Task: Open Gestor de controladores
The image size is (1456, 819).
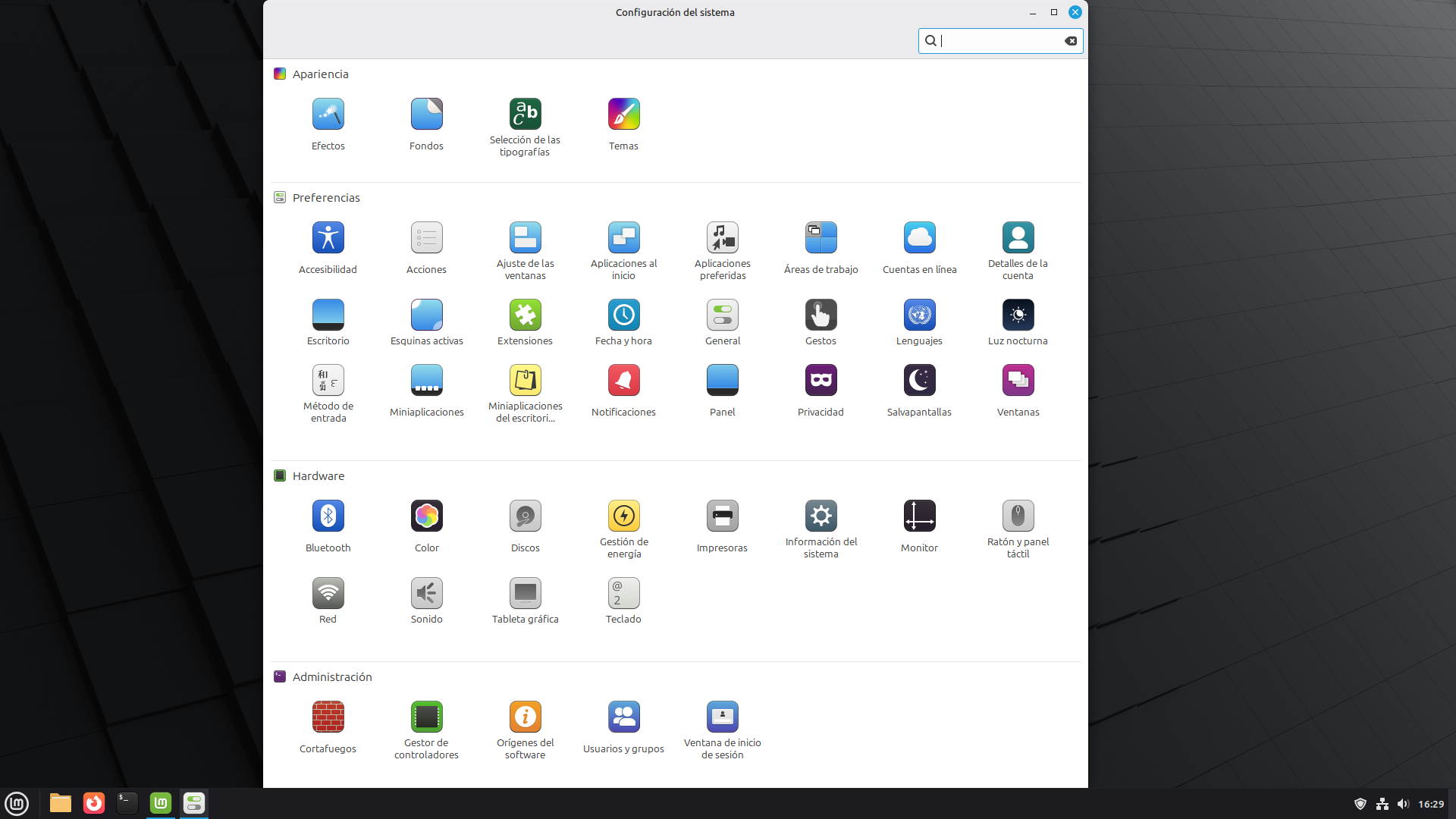Action: pyautogui.click(x=426, y=717)
